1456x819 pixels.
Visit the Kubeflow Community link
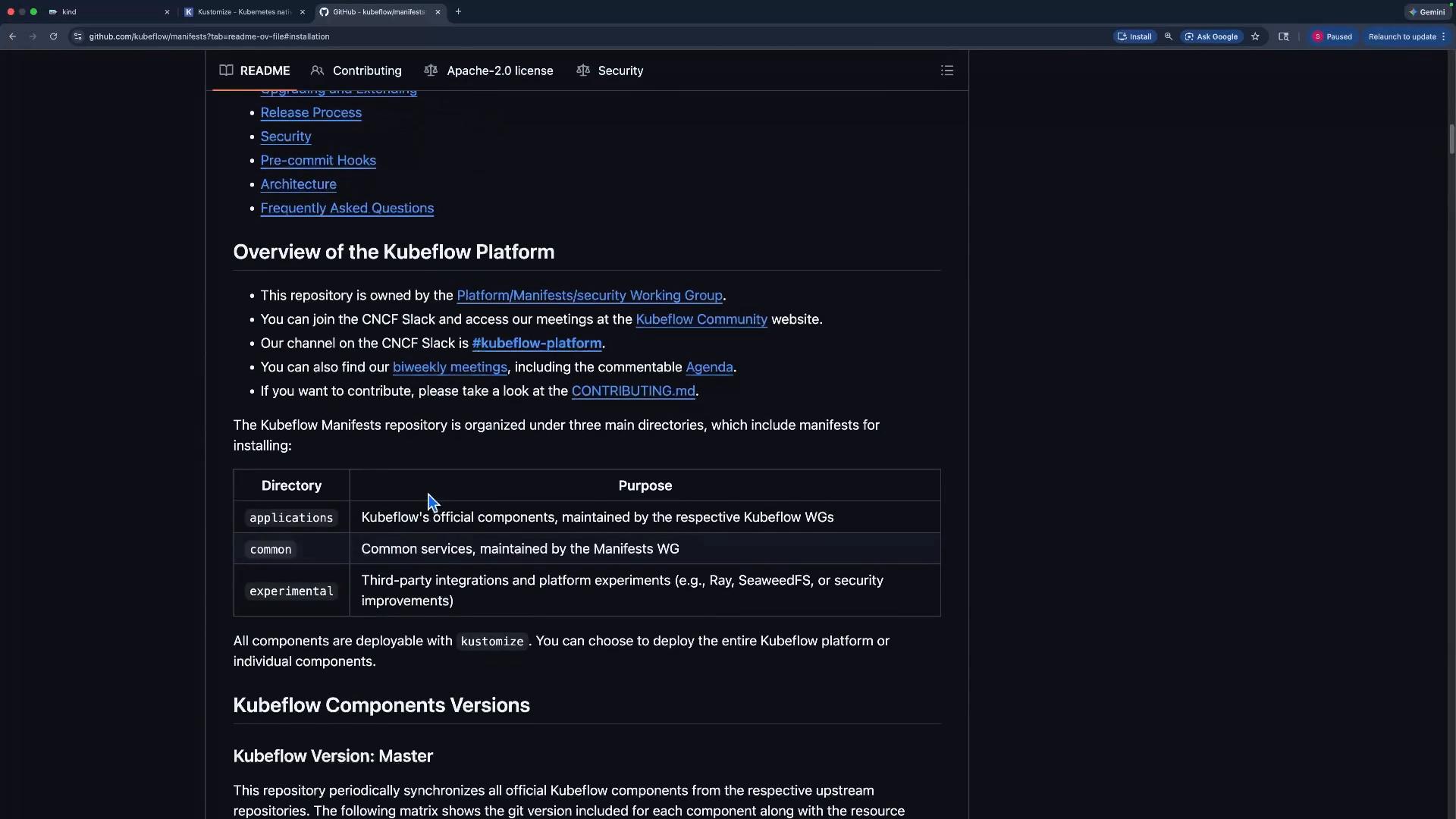coord(701,319)
